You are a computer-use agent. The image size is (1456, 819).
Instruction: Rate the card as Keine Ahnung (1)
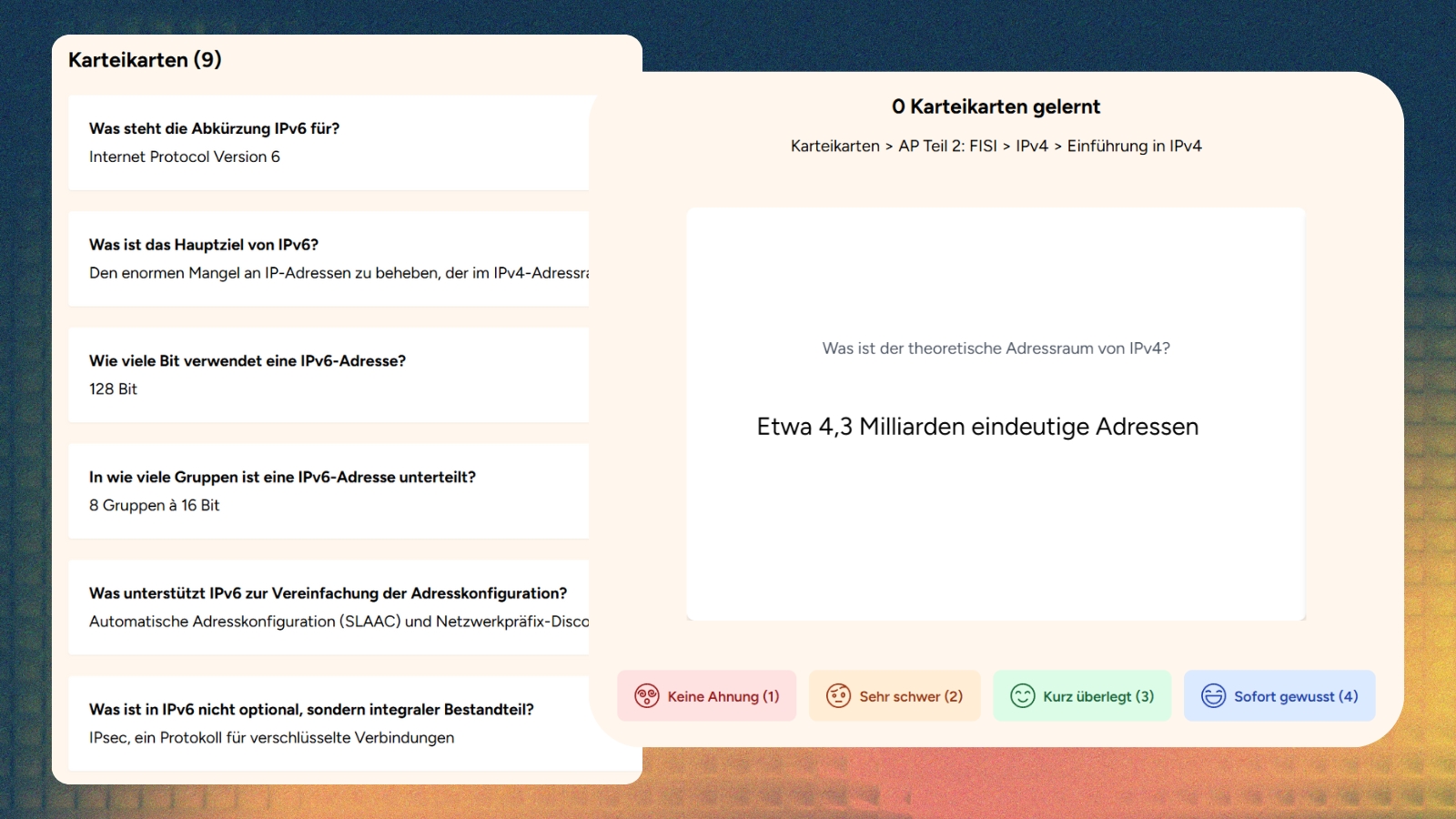(x=707, y=695)
